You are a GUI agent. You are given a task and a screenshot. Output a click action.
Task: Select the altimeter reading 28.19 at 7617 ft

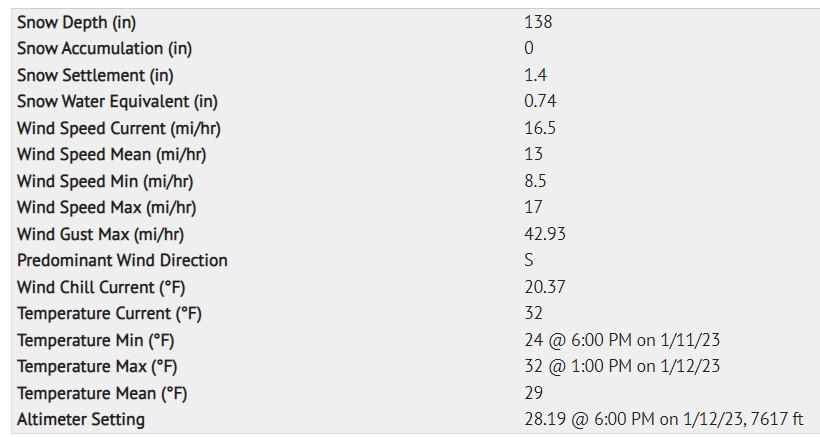664,419
